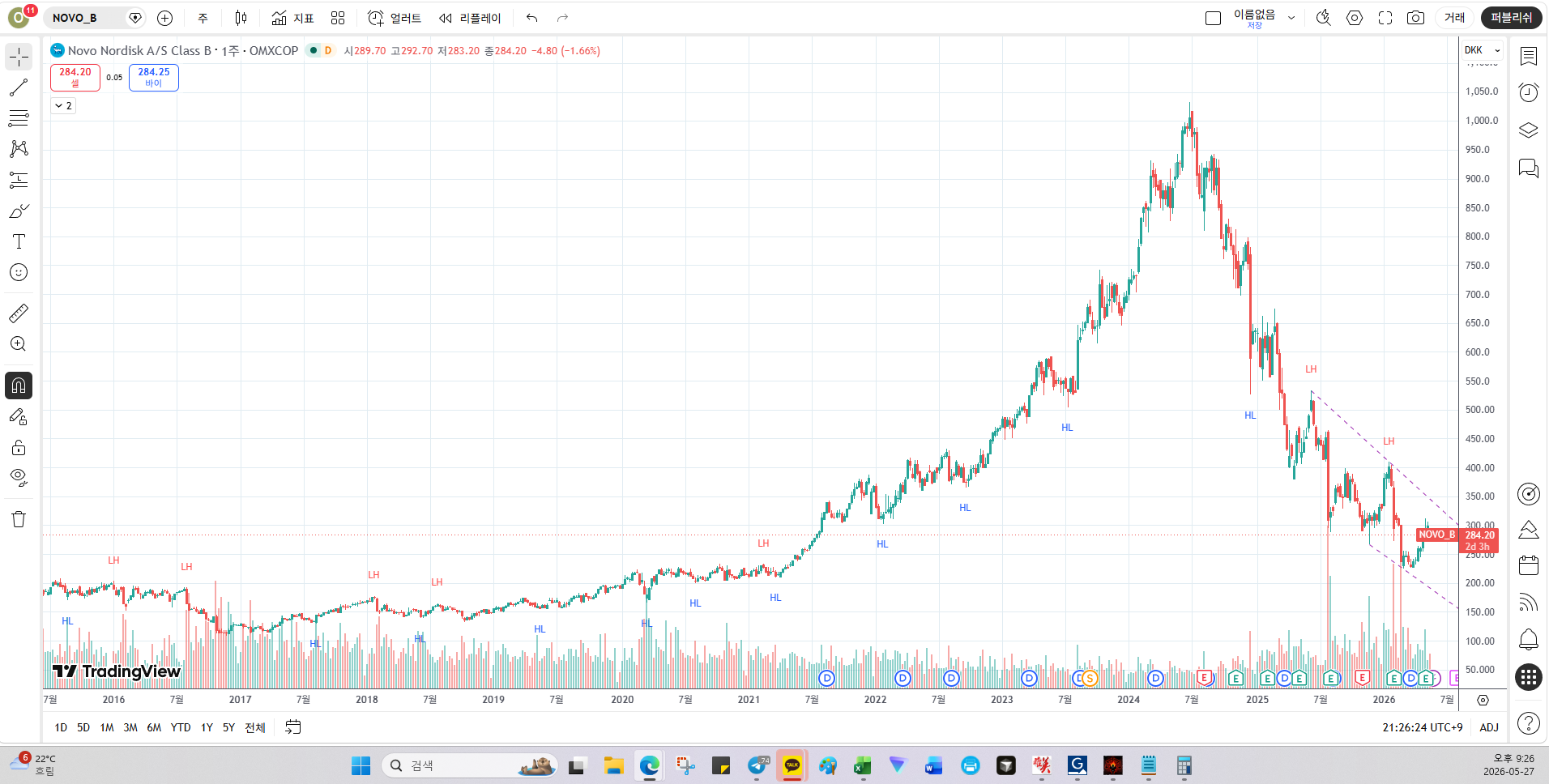Open the Fibonacci retracement tools
Image resolution: width=1549 pixels, height=784 pixels.
click(x=19, y=118)
